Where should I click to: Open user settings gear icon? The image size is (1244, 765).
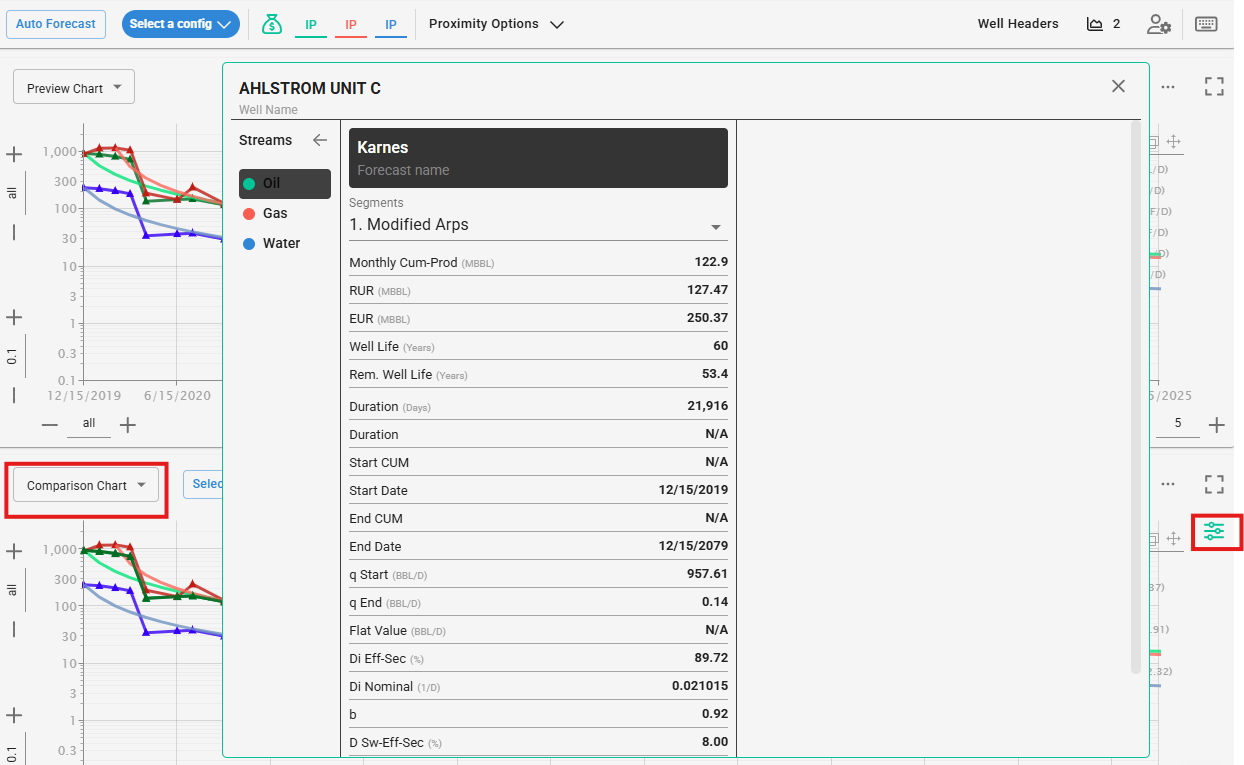pos(1159,24)
